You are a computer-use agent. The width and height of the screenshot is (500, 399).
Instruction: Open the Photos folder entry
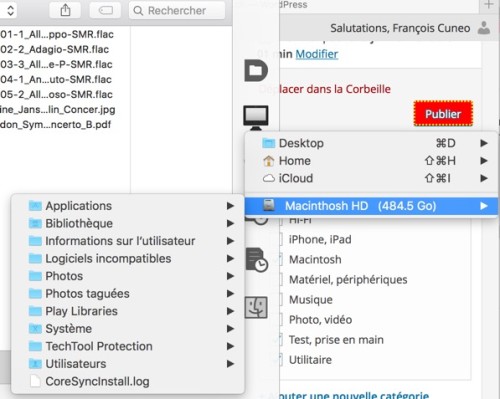(128, 276)
